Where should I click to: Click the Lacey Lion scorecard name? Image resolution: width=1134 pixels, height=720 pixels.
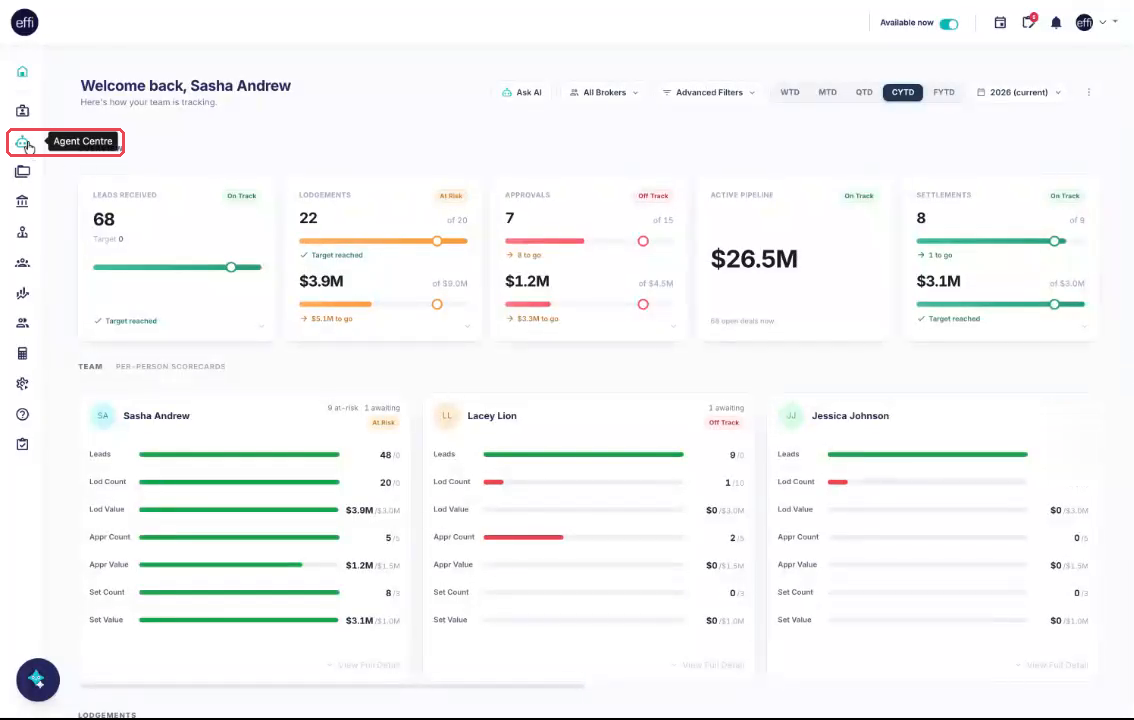492,416
